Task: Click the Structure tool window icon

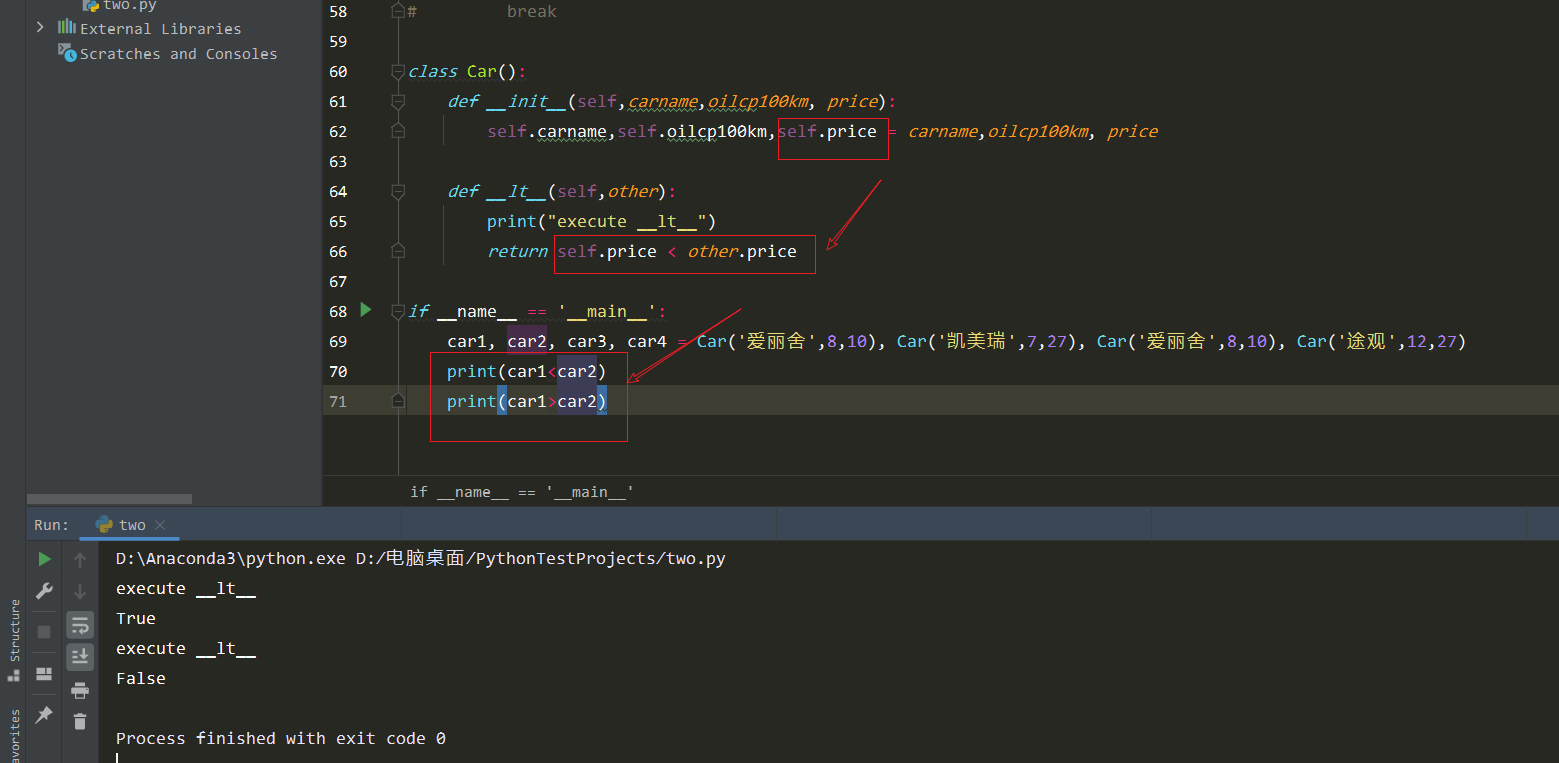Action: point(14,675)
